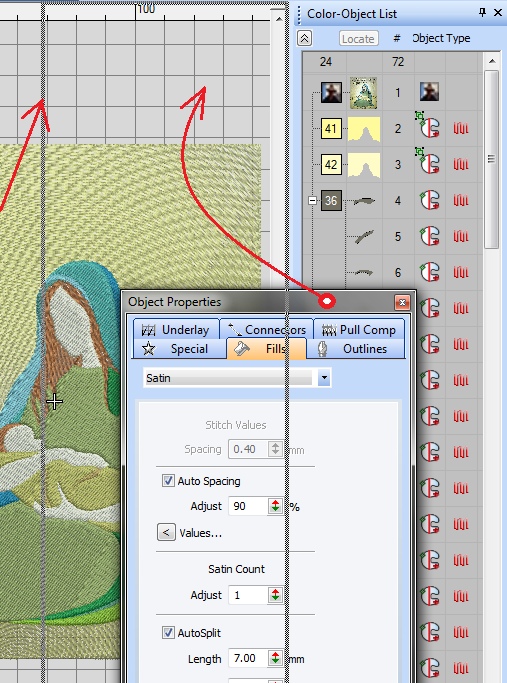The width and height of the screenshot is (507, 683).
Task: Switch to the Pull Comp tab
Action: [359, 330]
